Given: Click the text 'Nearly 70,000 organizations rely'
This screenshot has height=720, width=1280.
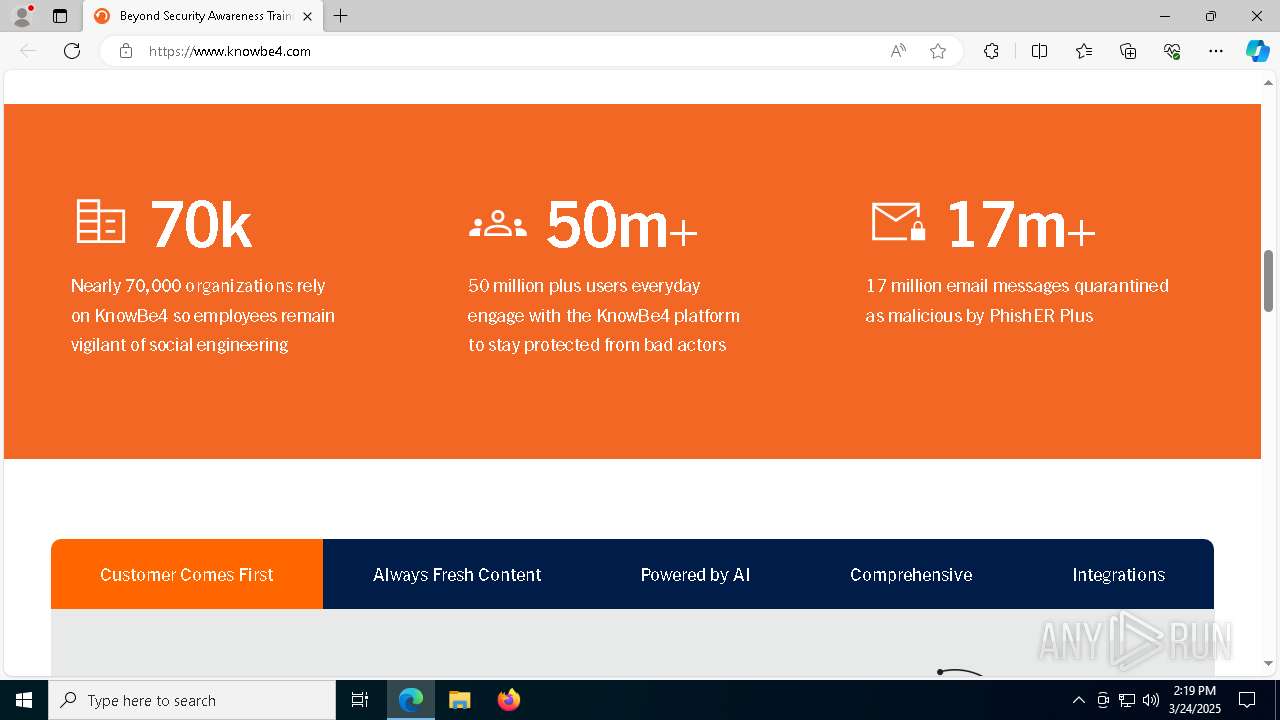Looking at the screenshot, I should [198, 286].
